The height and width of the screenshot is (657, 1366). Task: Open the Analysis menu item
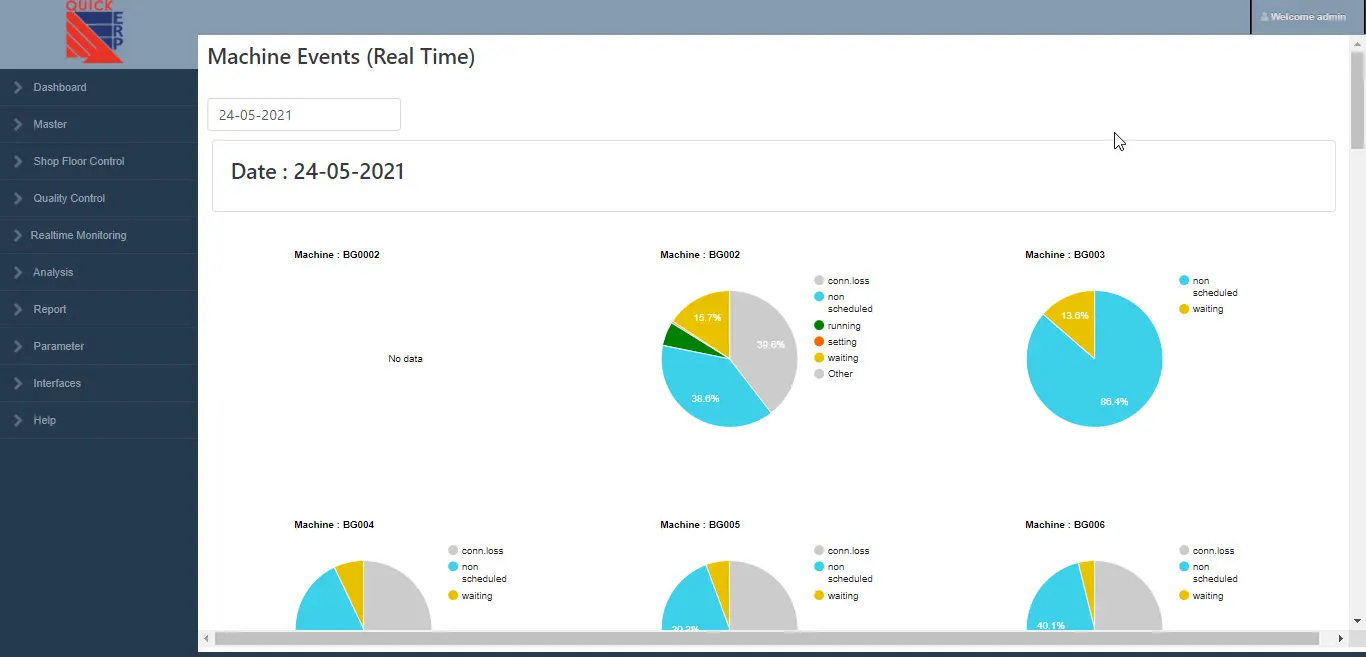coord(99,272)
